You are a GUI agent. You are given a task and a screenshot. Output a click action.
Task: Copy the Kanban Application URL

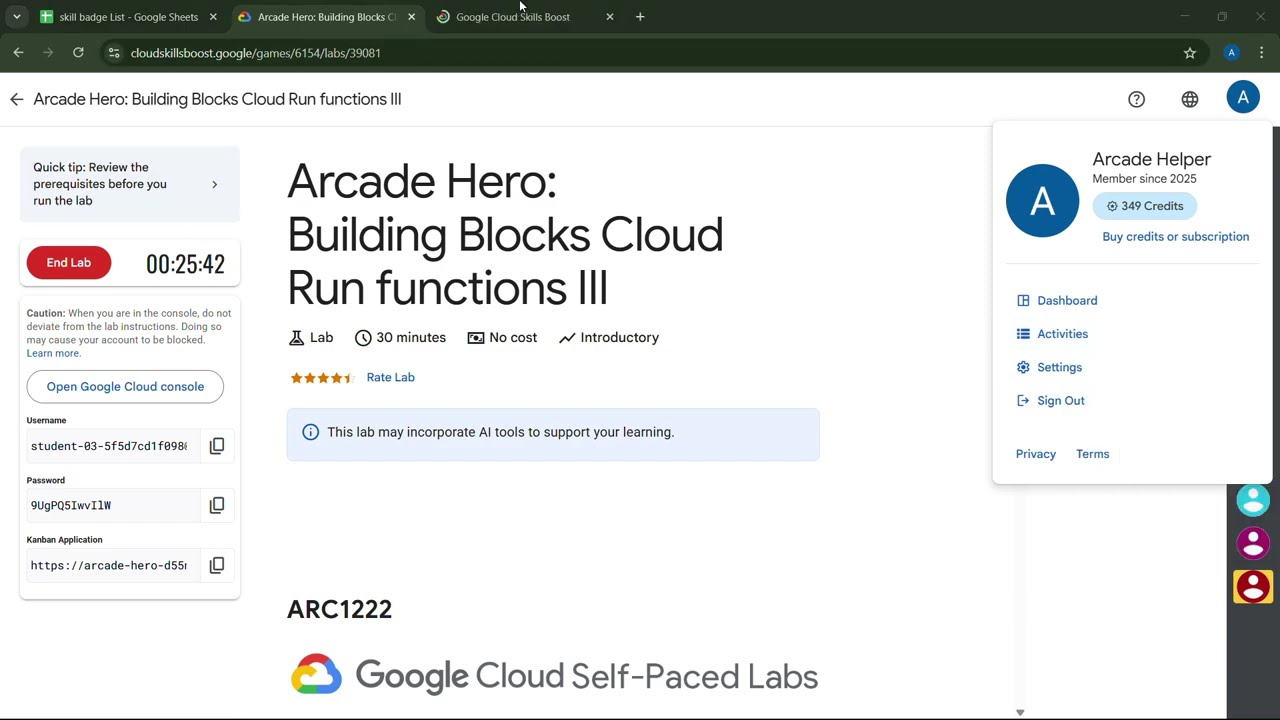tap(217, 565)
